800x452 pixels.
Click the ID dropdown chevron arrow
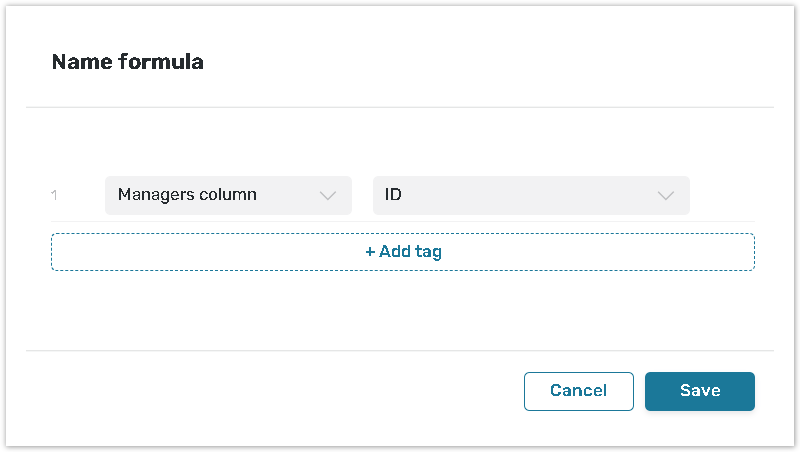pos(666,196)
